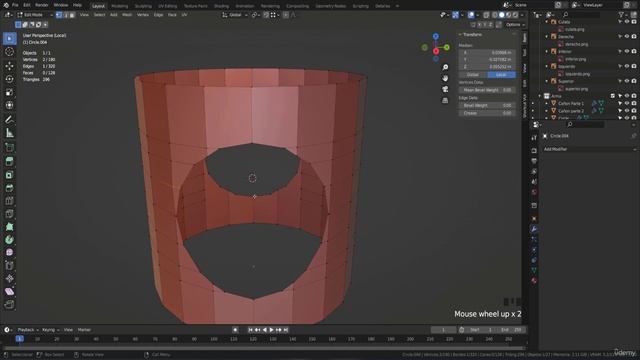Open the Options dropdown
The image size is (640, 360).
click(x=515, y=25)
